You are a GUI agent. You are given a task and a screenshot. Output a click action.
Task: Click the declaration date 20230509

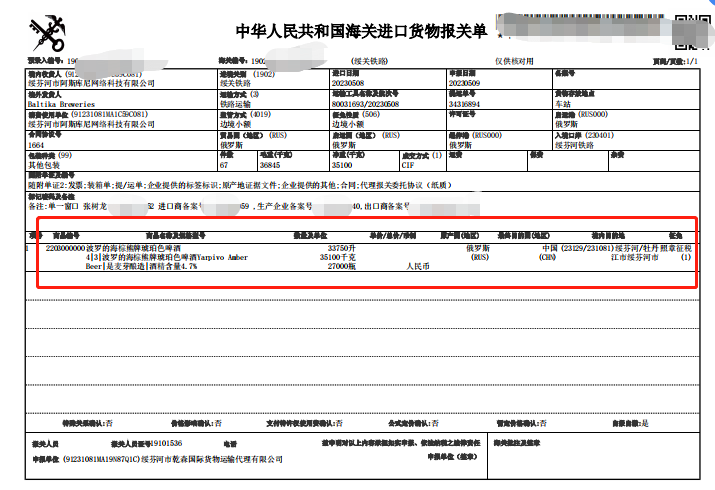pyautogui.click(x=464, y=83)
